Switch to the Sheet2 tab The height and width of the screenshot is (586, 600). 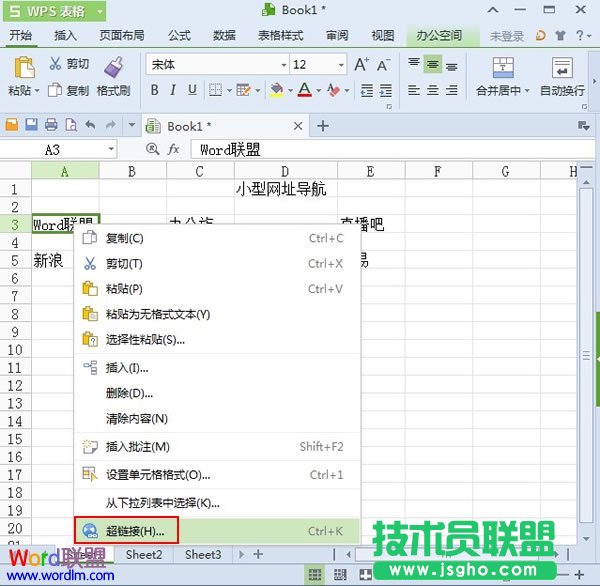click(x=144, y=554)
